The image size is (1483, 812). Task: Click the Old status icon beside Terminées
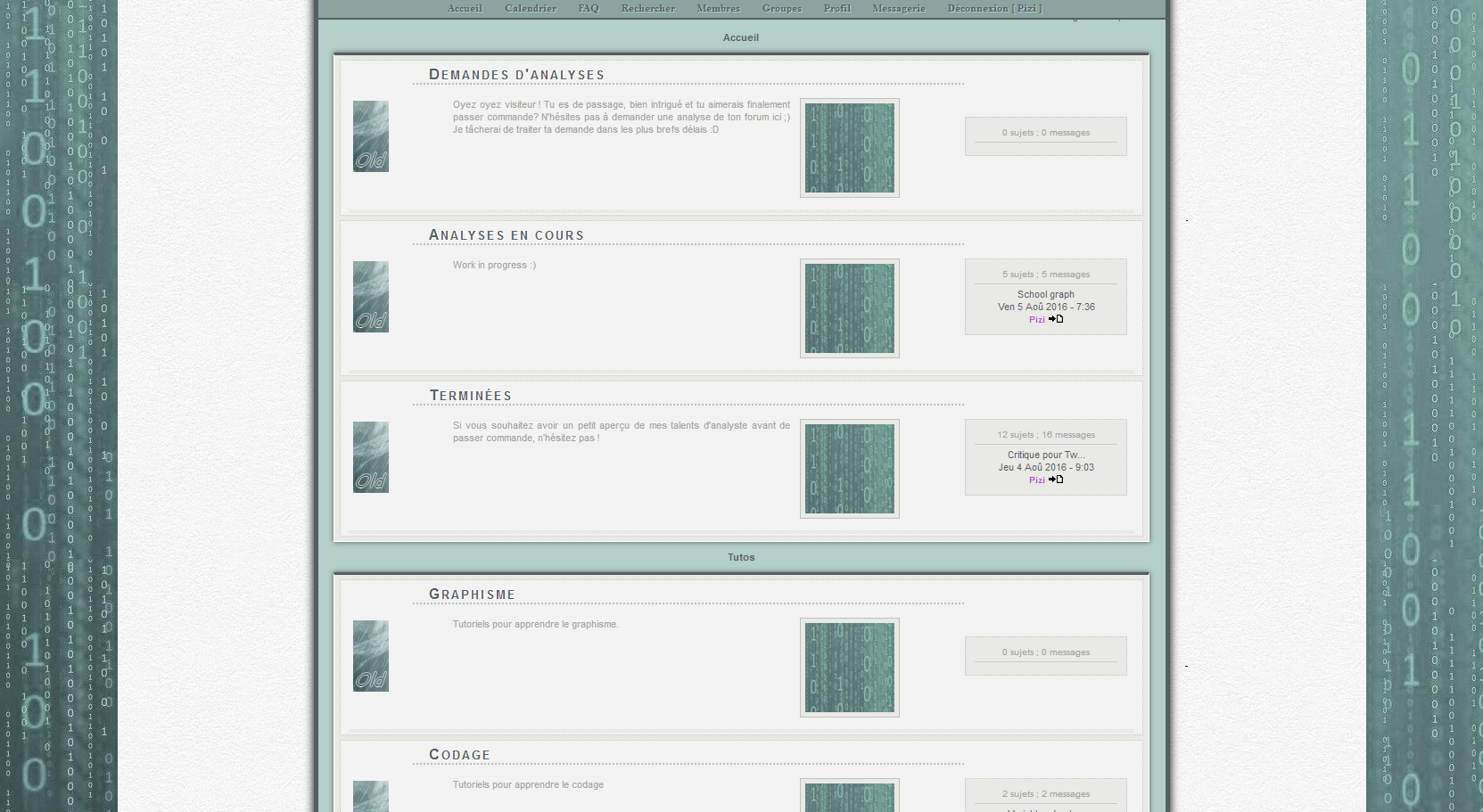tap(371, 457)
